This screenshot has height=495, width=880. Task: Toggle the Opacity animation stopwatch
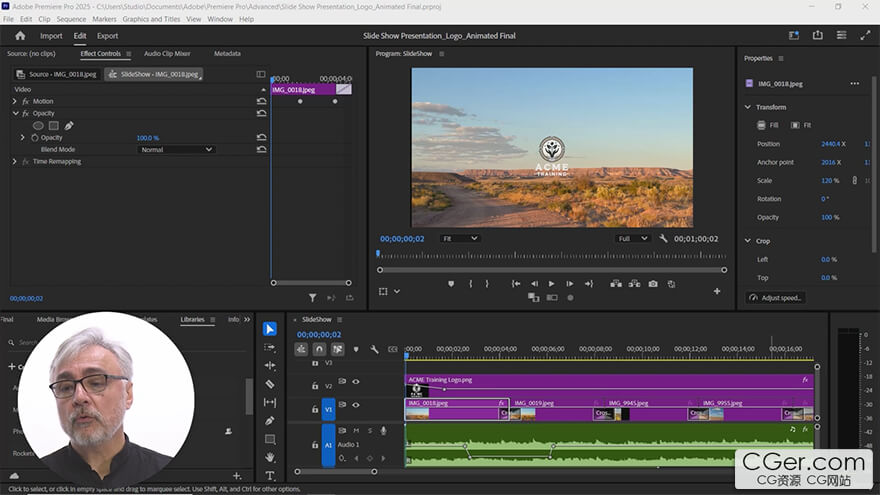point(34,137)
